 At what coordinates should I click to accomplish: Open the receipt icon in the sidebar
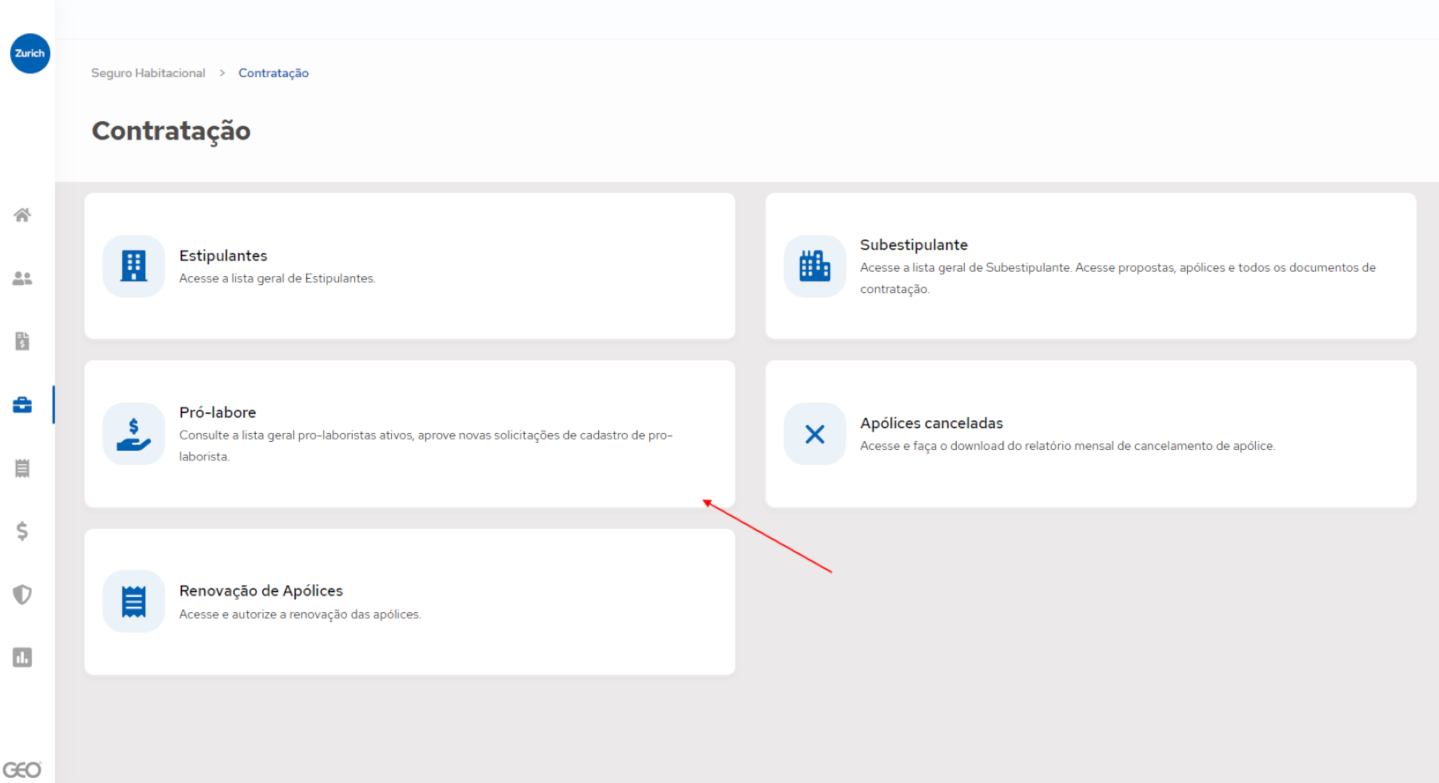[x=22, y=468]
